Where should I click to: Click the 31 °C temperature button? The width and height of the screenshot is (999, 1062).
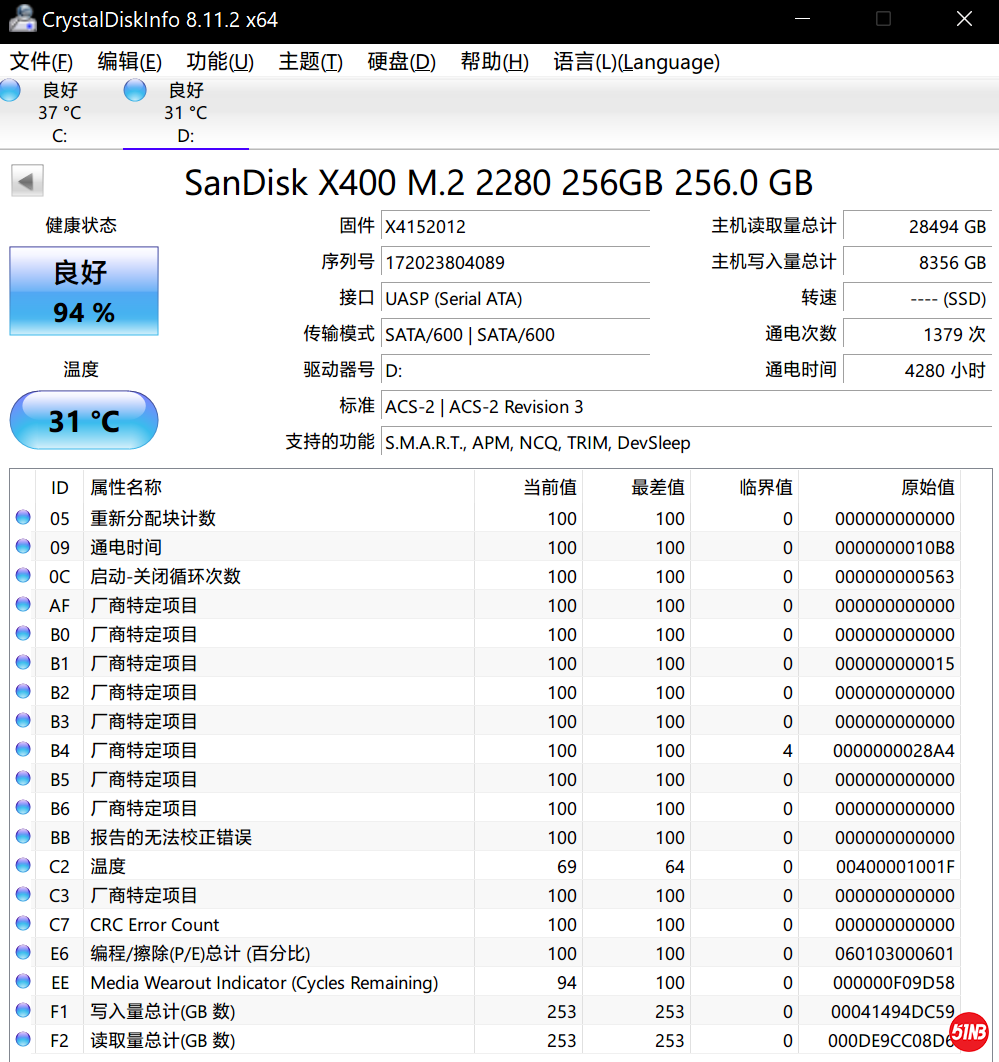coord(84,420)
